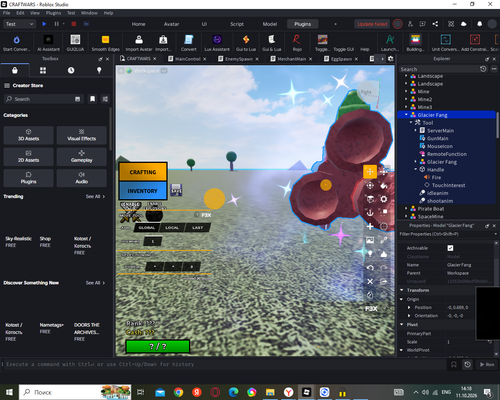Click the Toolbox search field
The image size is (500, 400).
(43, 99)
